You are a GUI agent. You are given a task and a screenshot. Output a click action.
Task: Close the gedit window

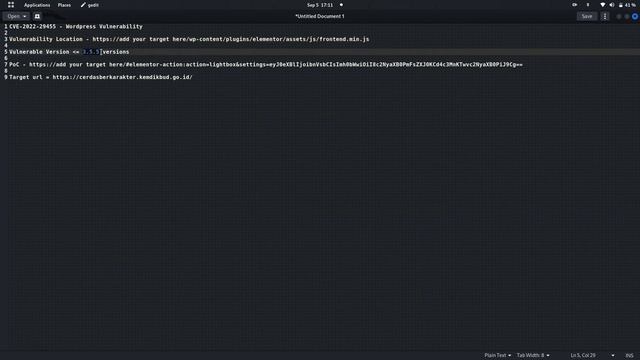pyautogui.click(x=635, y=16)
